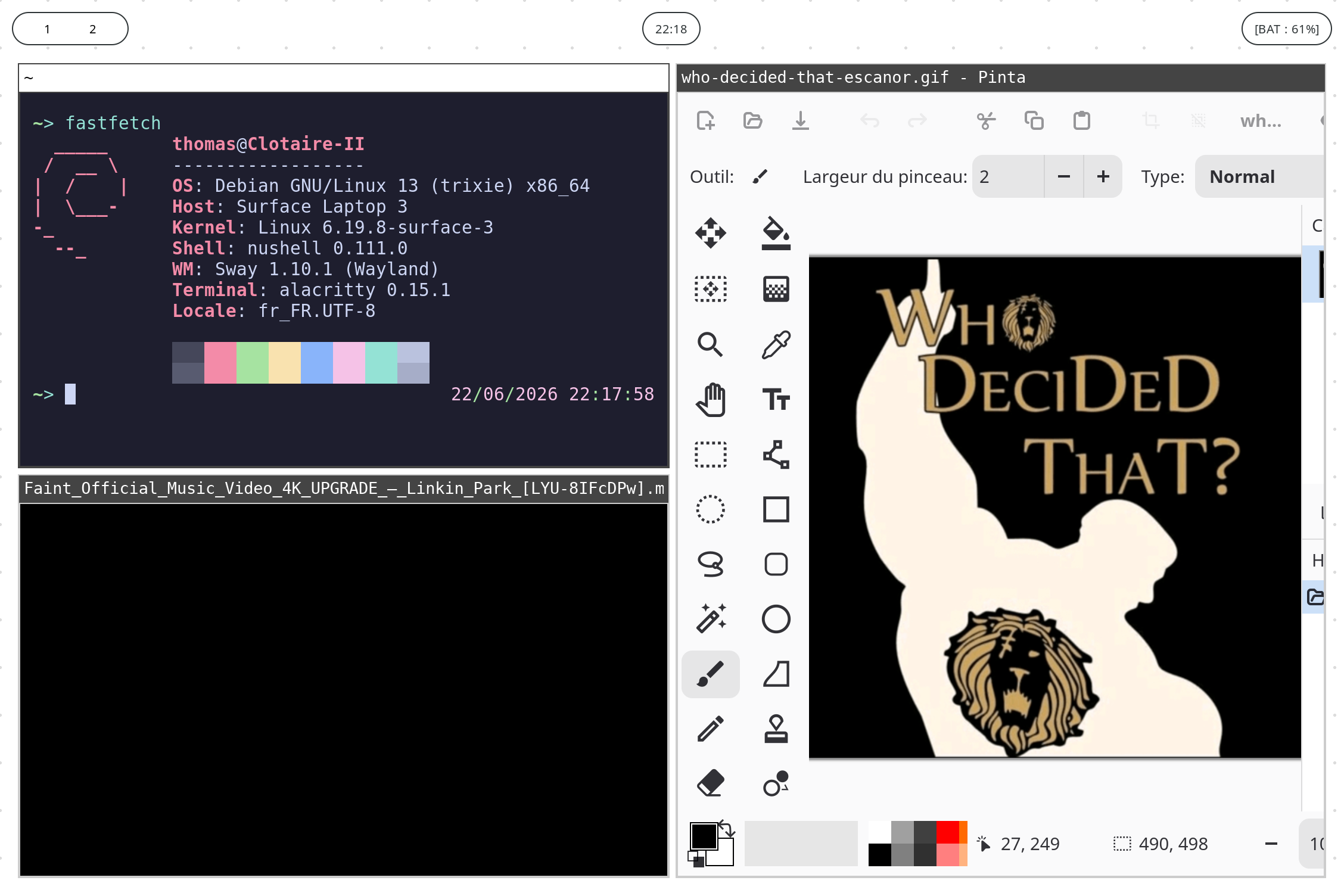The width and height of the screenshot is (1344, 896).
Task: Select the Ellipse Select tool
Action: coord(711,510)
